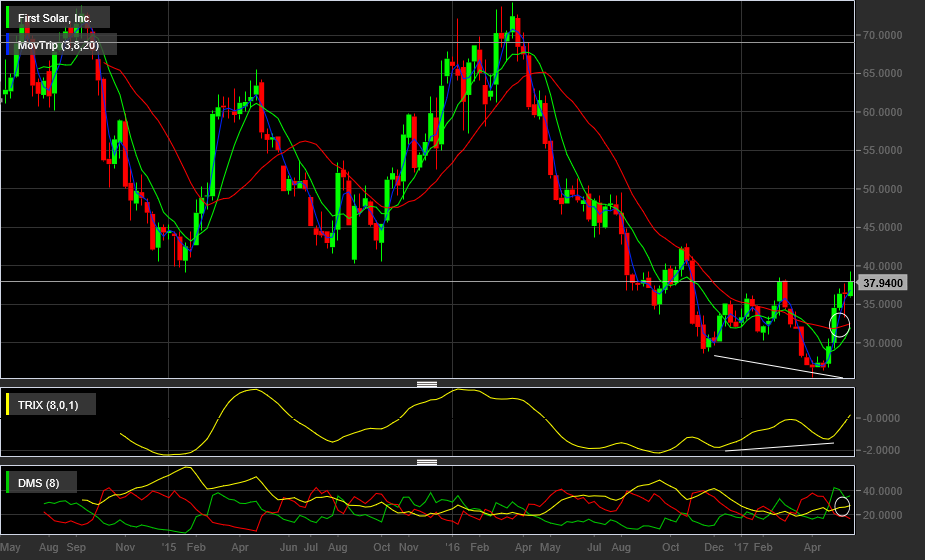Click the yellow color bar beside TRIX

pyautogui.click(x=8, y=404)
